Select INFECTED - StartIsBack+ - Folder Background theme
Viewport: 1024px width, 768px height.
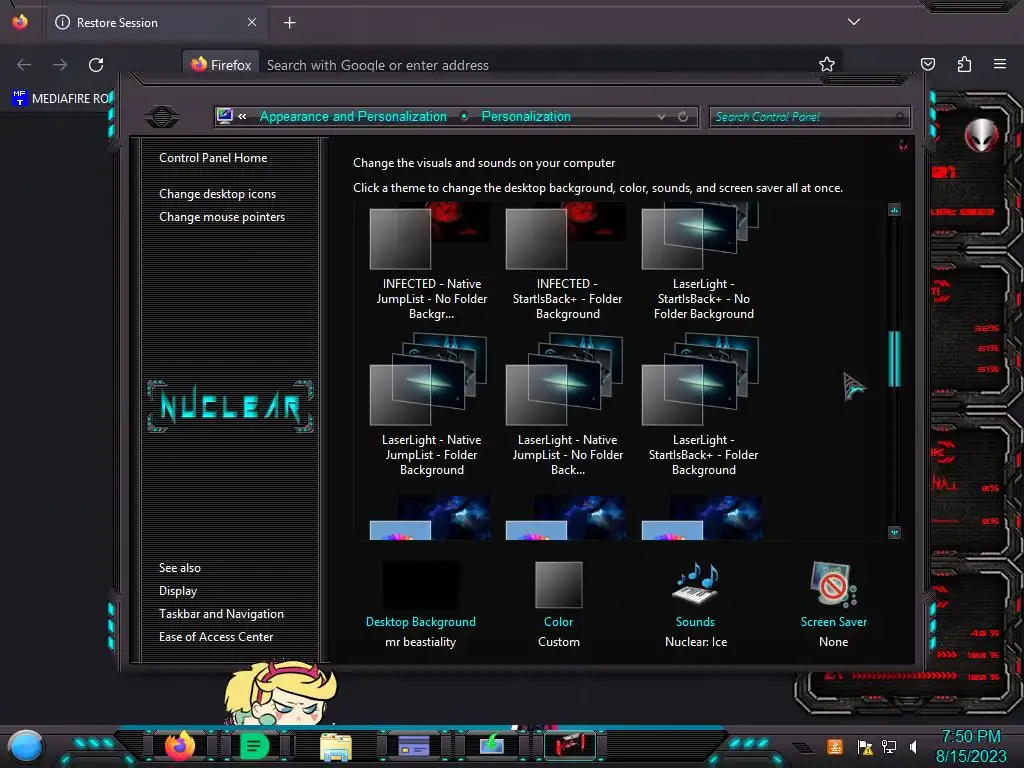567,261
